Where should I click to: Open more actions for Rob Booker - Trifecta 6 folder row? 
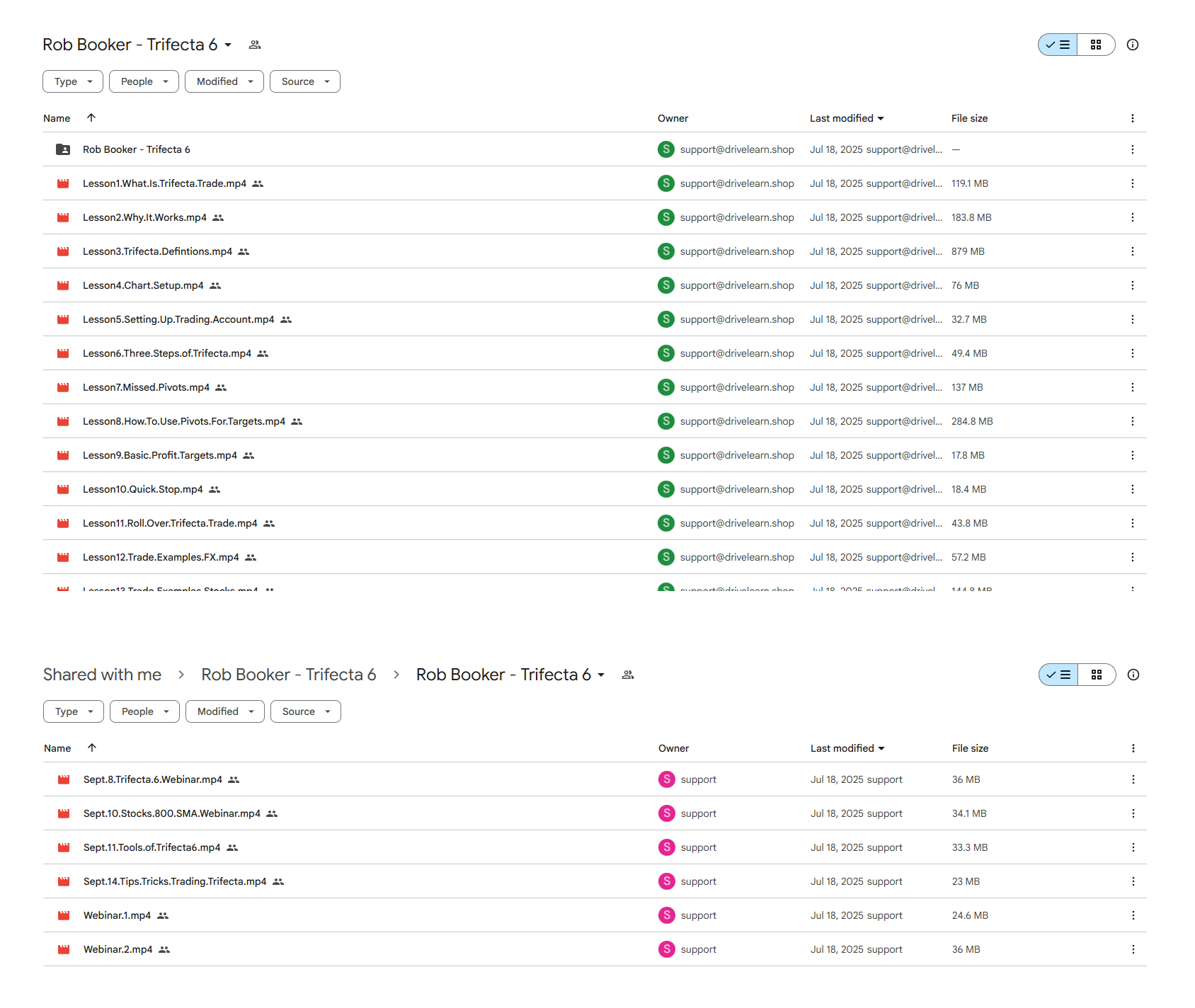click(x=1133, y=149)
